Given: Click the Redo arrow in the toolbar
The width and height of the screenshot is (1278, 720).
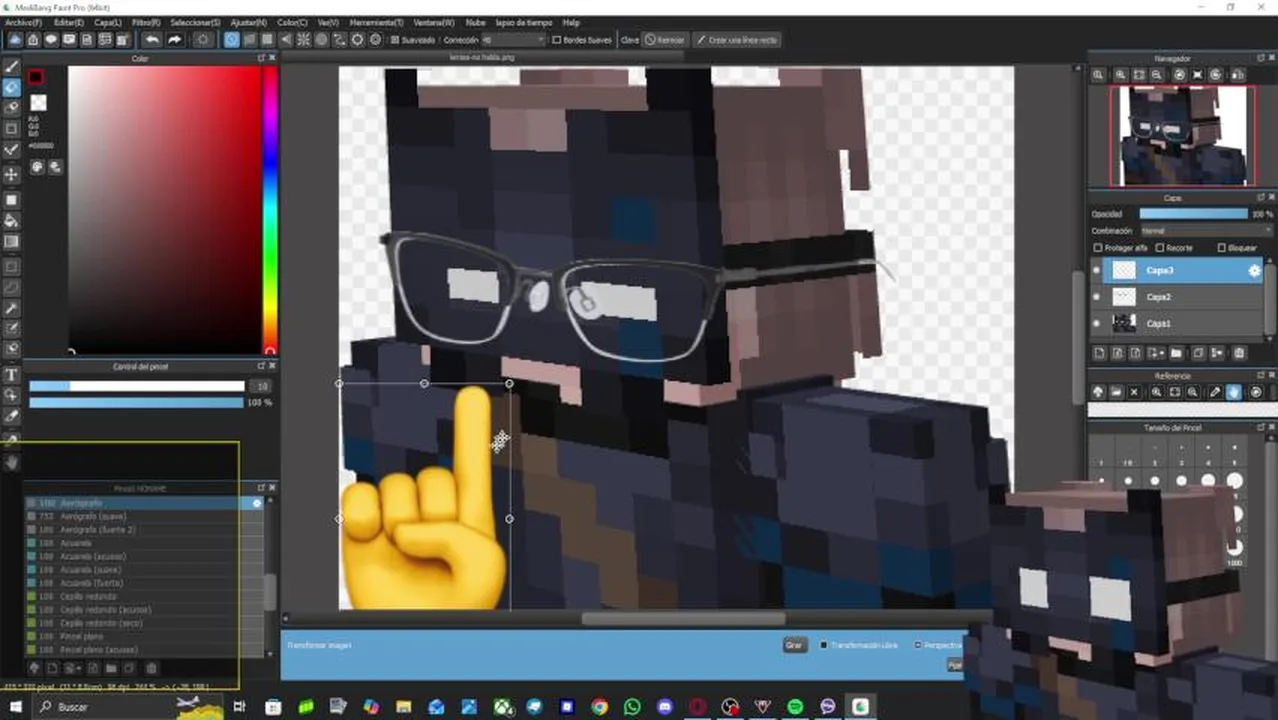Looking at the screenshot, I should (174, 40).
